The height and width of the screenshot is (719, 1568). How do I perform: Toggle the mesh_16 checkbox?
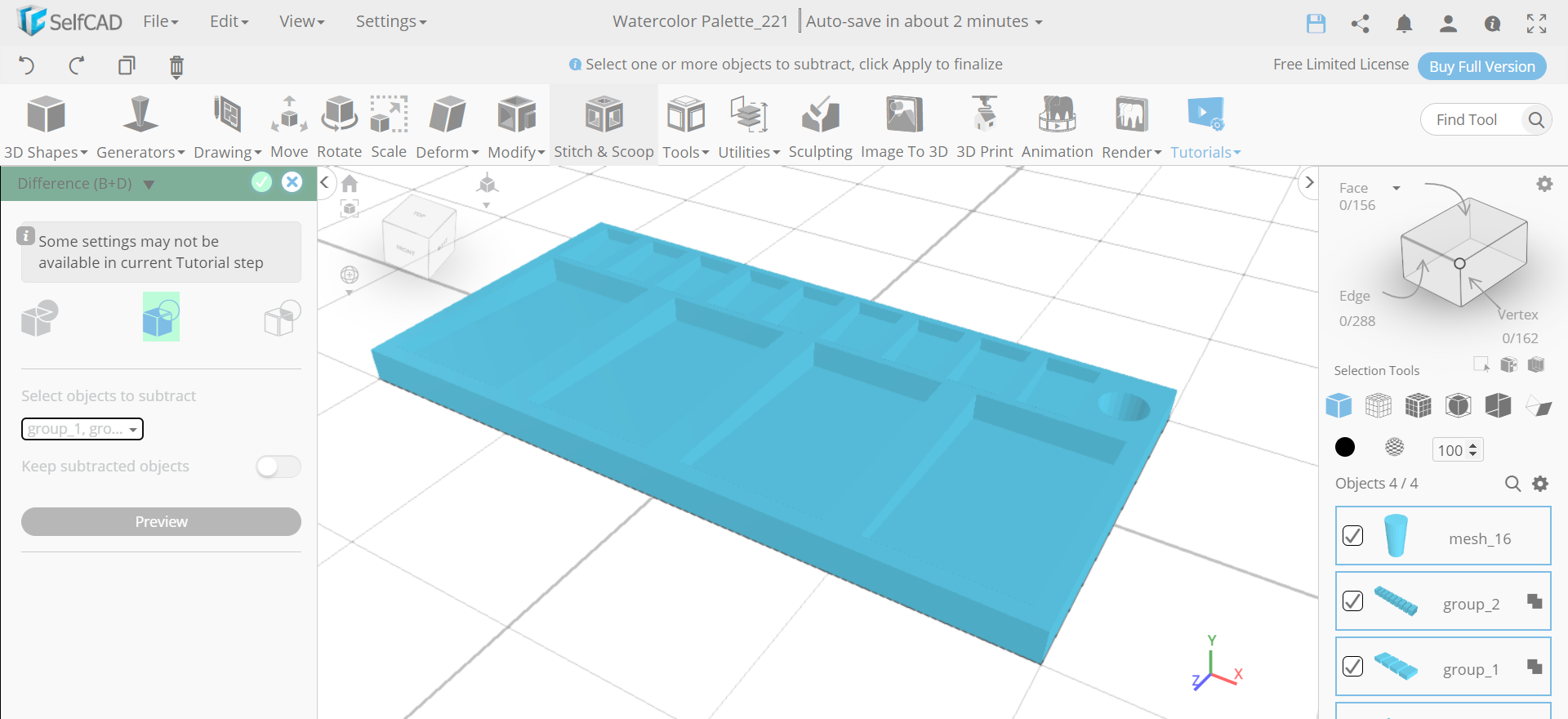coord(1352,536)
